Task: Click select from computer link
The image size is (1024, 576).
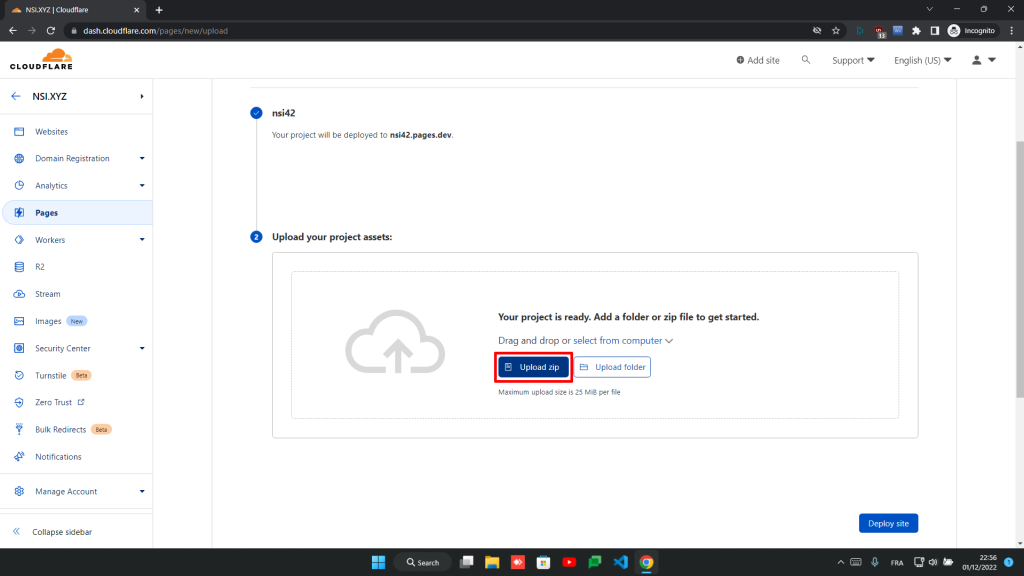Action: tap(617, 340)
